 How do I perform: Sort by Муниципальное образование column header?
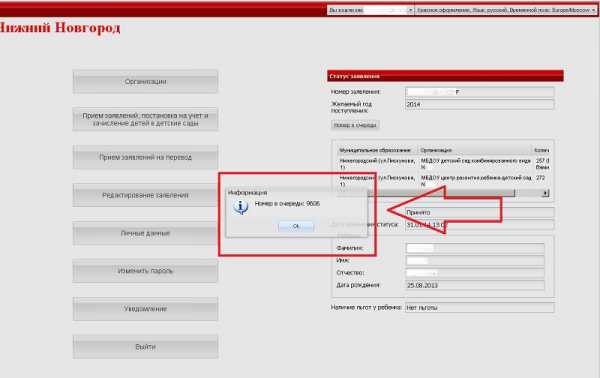[377, 150]
